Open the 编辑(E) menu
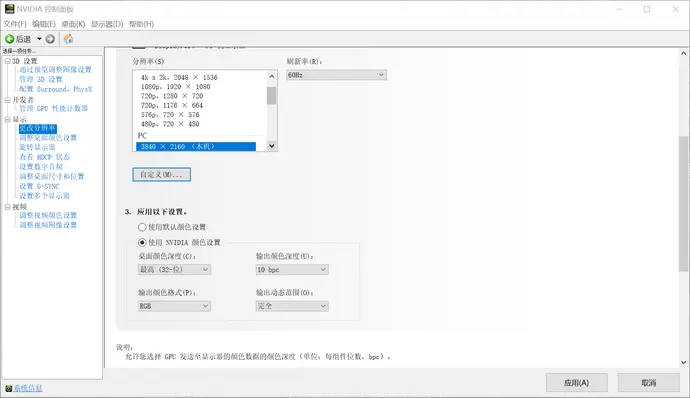This screenshot has height=398, width=690. click(44, 24)
